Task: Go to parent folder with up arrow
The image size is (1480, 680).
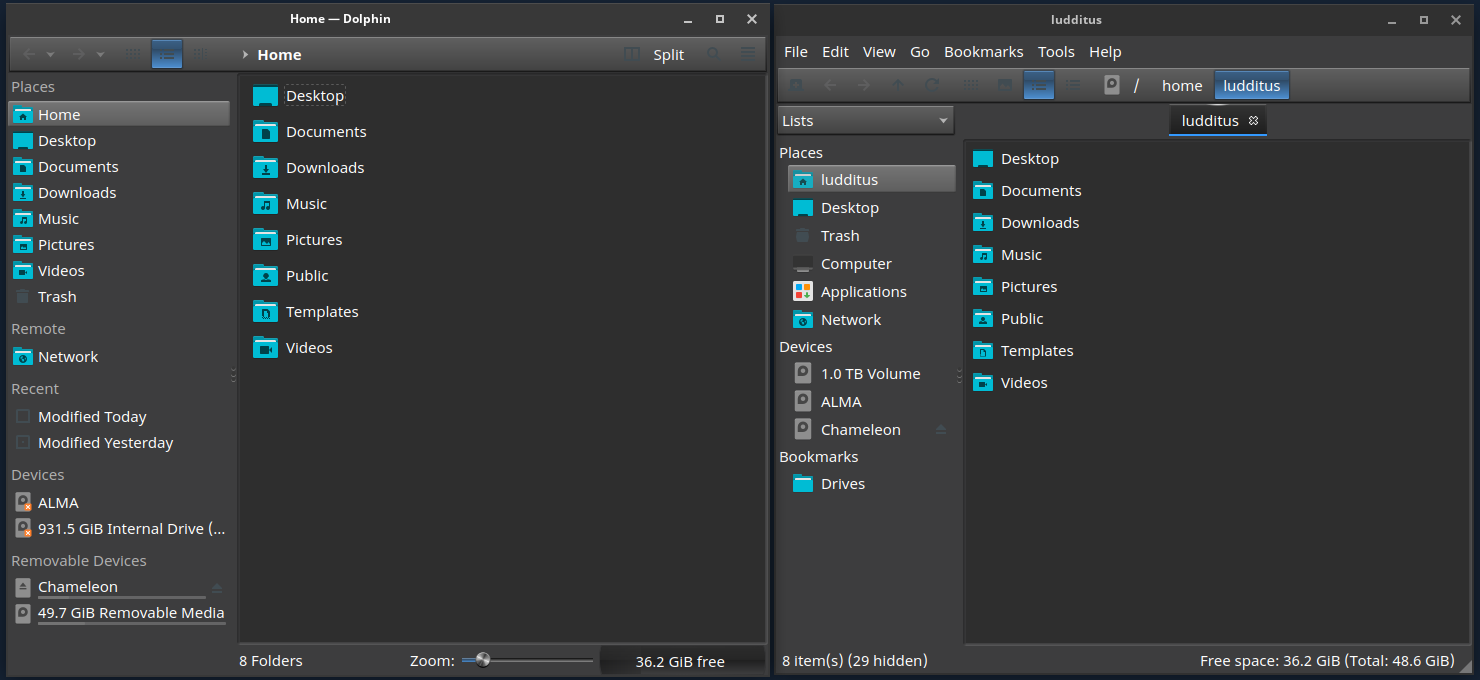Action: click(897, 86)
